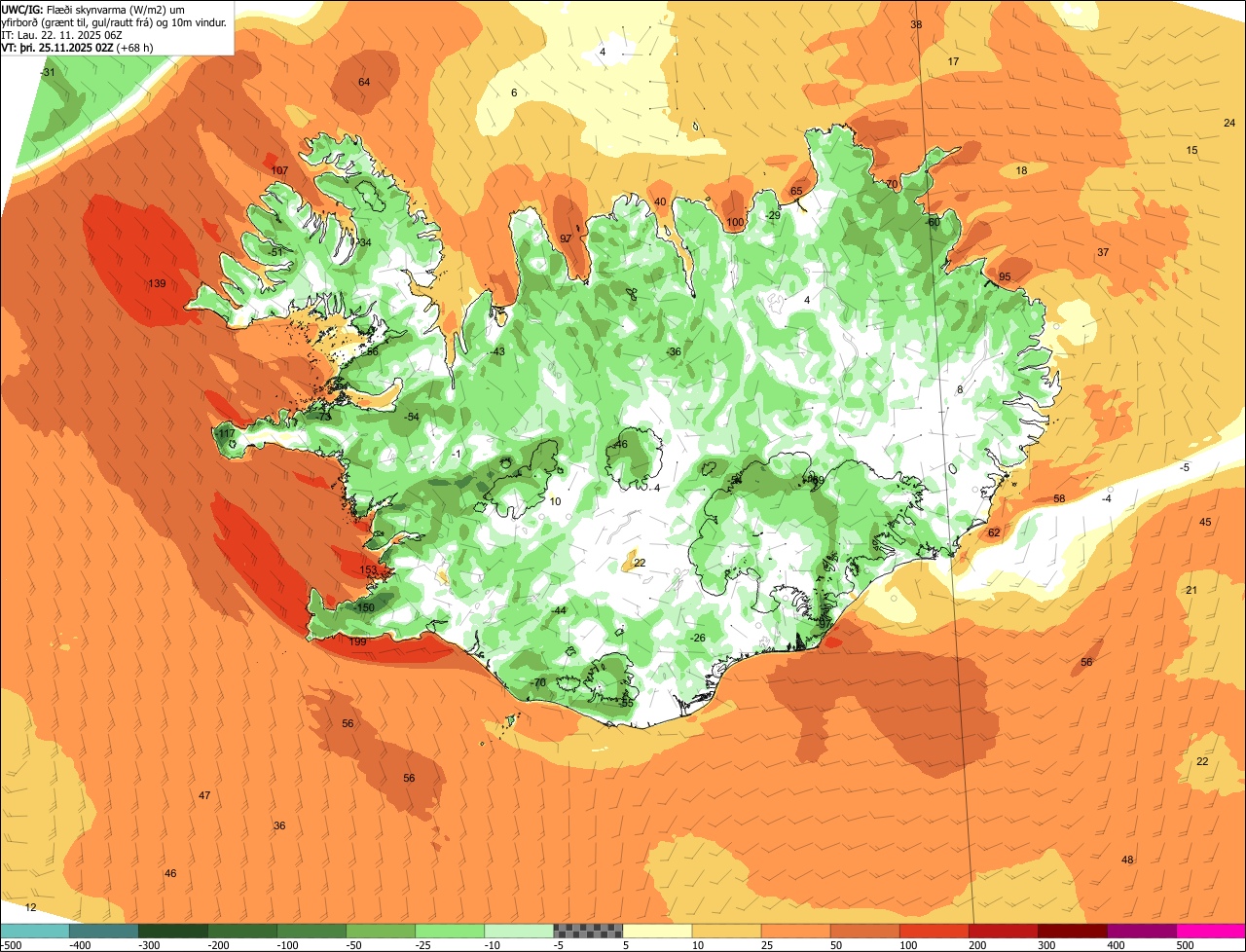
Task: Click the value 34 in the Westfjords
Action: click(x=365, y=243)
